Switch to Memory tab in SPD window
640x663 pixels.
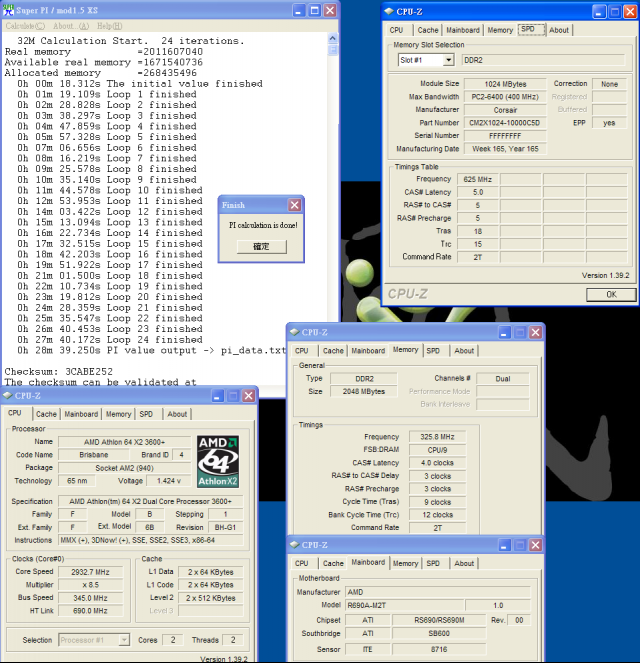point(500,30)
